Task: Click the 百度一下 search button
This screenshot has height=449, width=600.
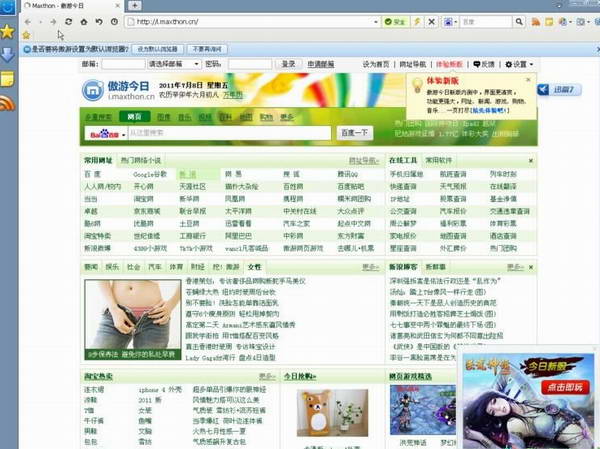Action: point(354,132)
